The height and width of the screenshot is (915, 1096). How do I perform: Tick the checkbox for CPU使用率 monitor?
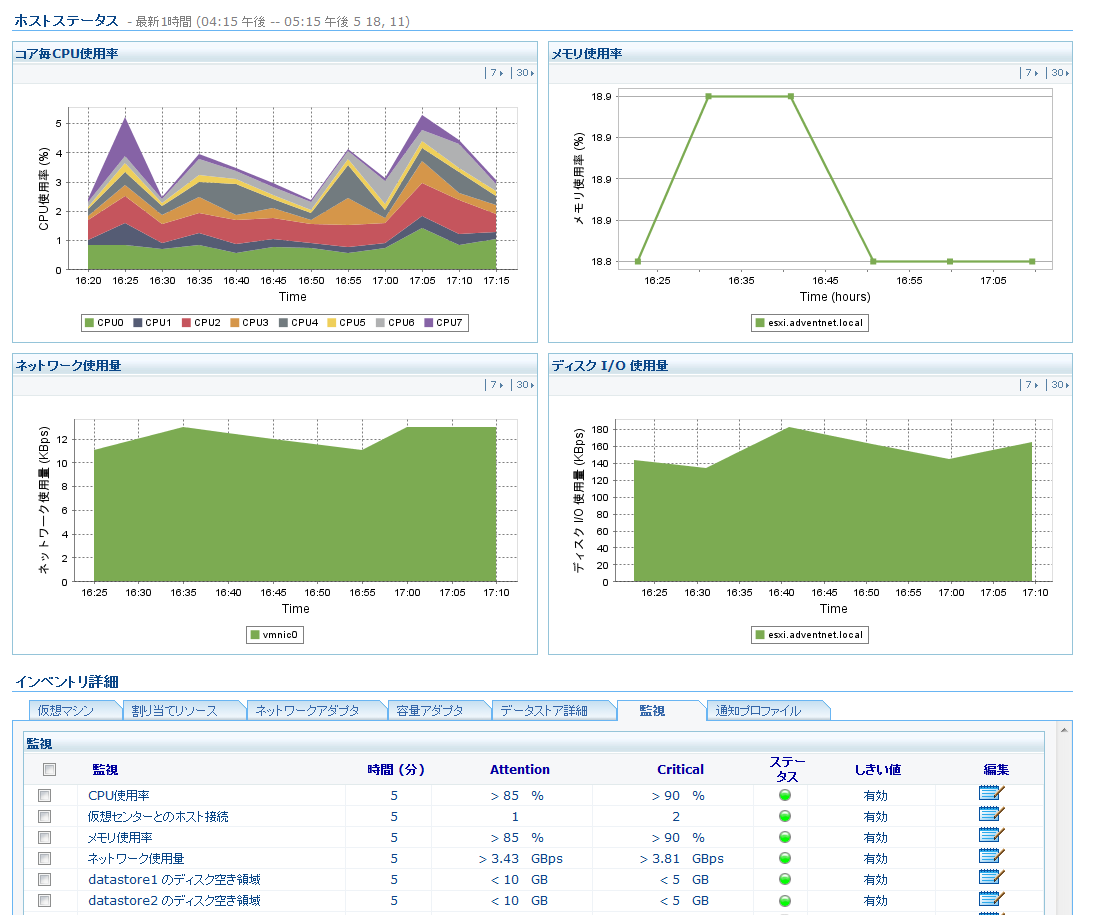tap(44, 795)
